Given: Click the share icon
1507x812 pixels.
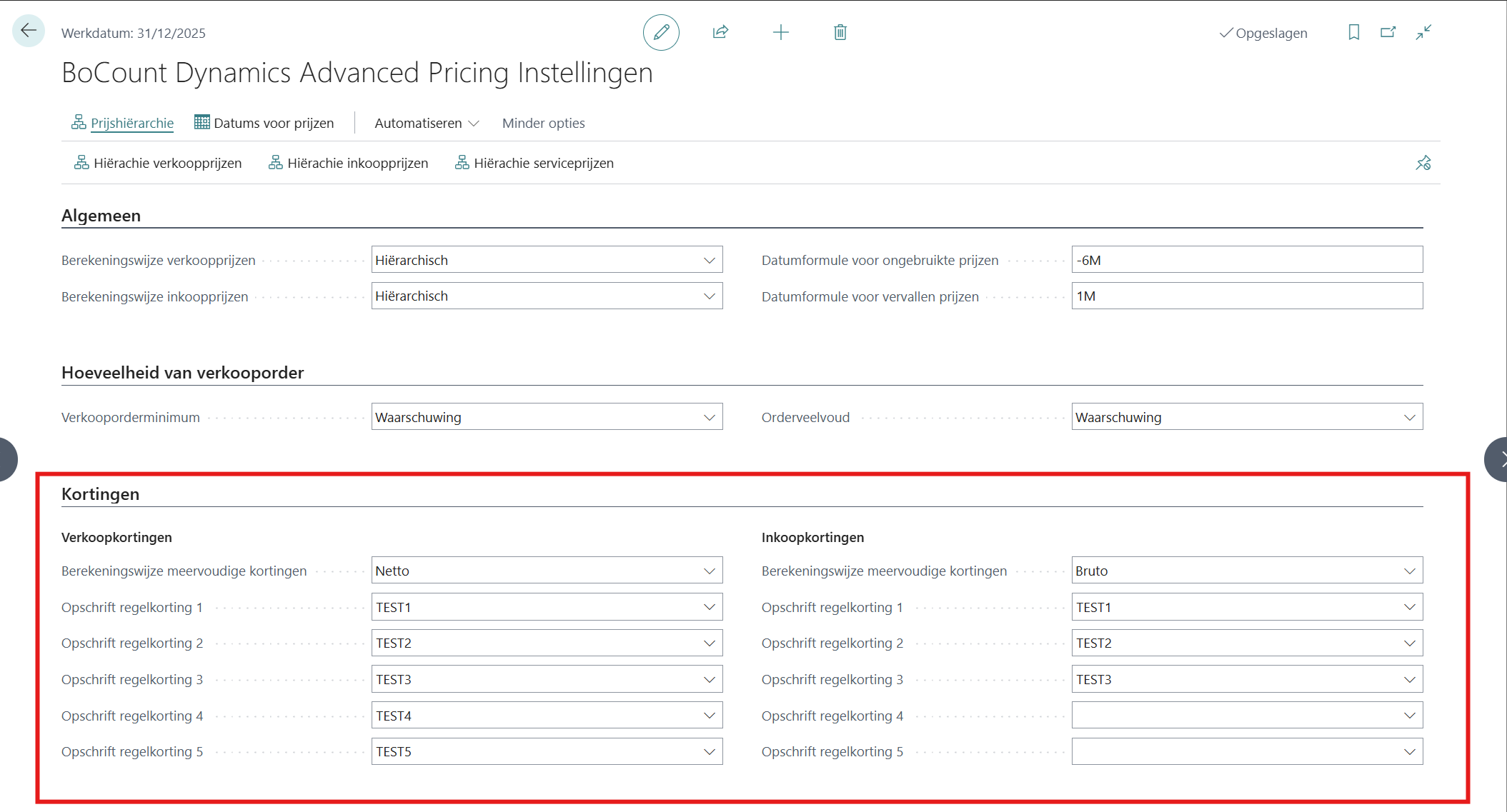Looking at the screenshot, I should tap(720, 32).
